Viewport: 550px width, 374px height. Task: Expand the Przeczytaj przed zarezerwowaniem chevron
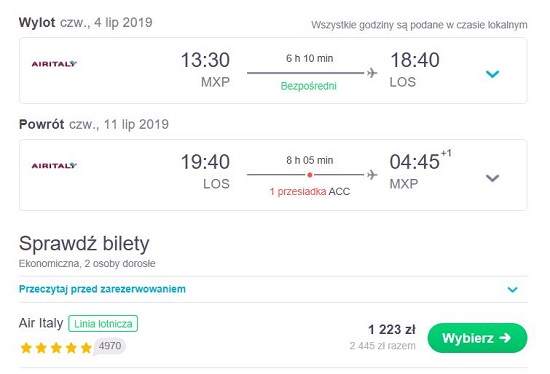coord(512,290)
